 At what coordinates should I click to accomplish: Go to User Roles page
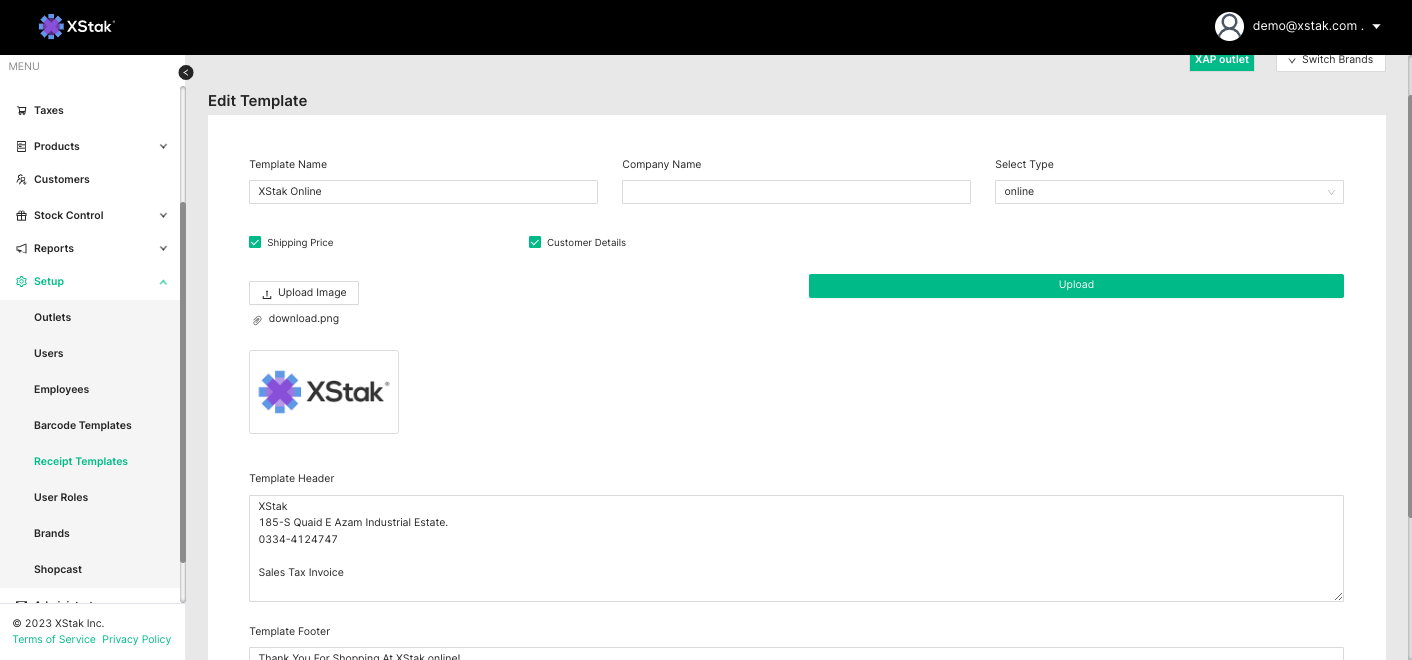click(61, 498)
